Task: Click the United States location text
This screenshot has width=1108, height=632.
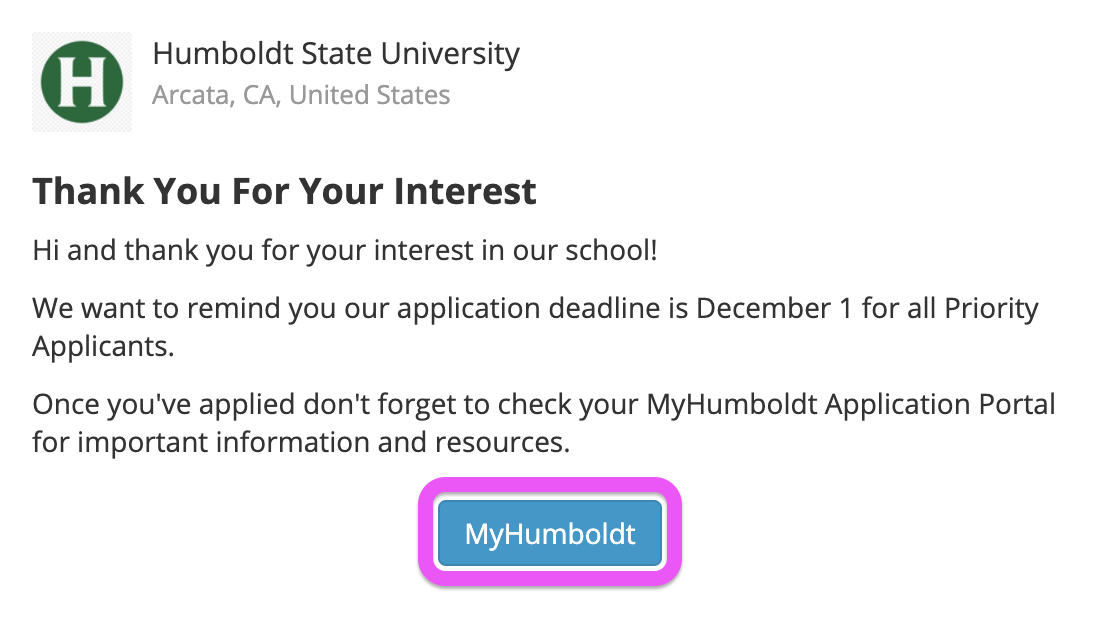Action: [370, 95]
